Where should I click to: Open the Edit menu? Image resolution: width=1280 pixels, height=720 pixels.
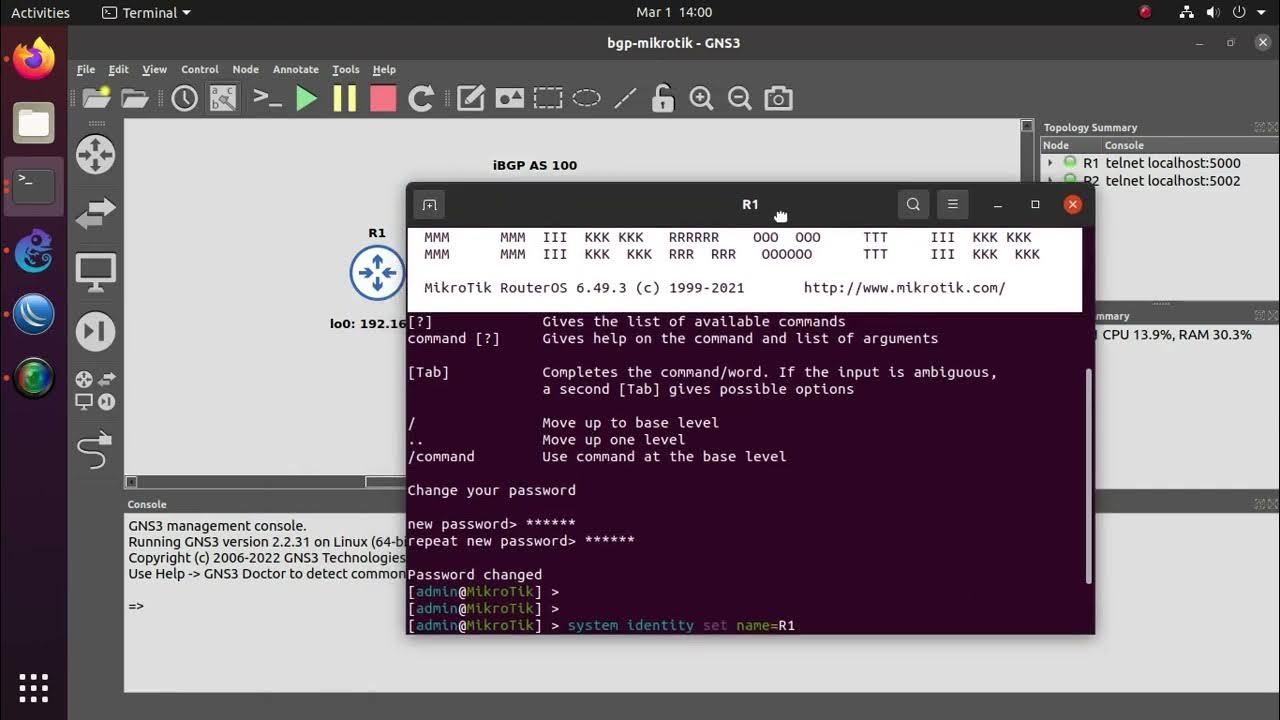119,69
